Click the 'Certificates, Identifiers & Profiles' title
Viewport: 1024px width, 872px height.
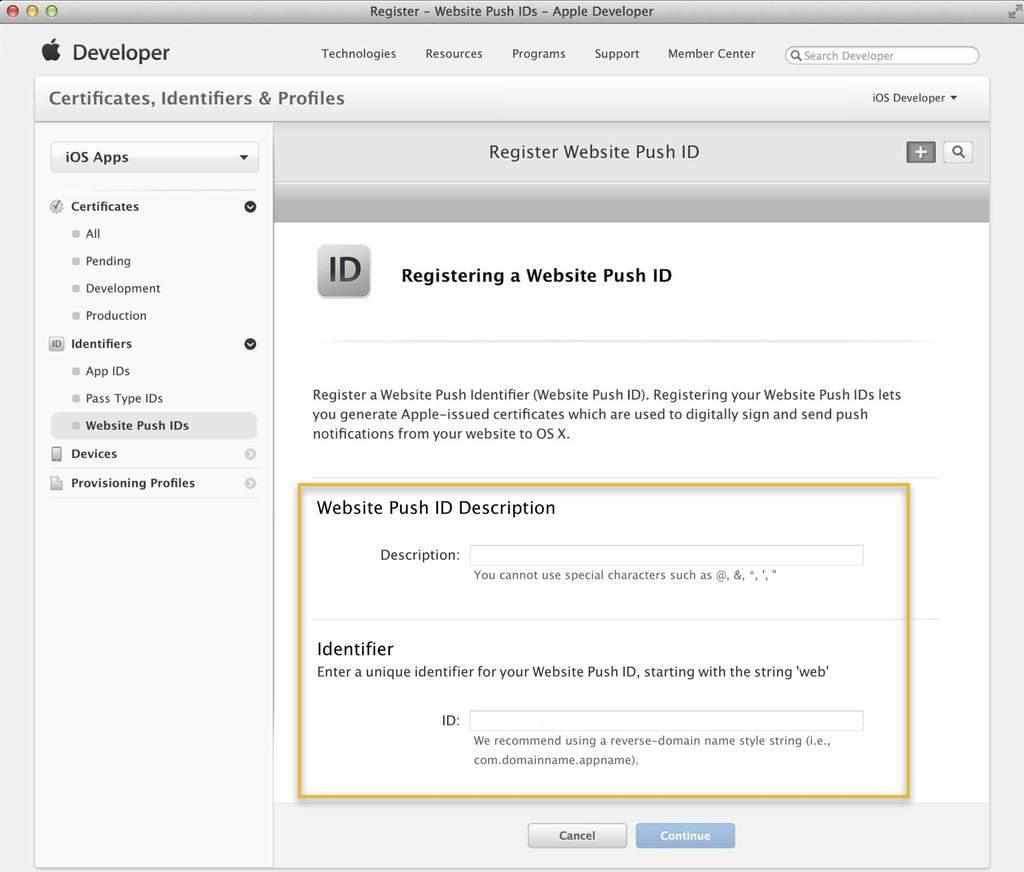(x=197, y=99)
